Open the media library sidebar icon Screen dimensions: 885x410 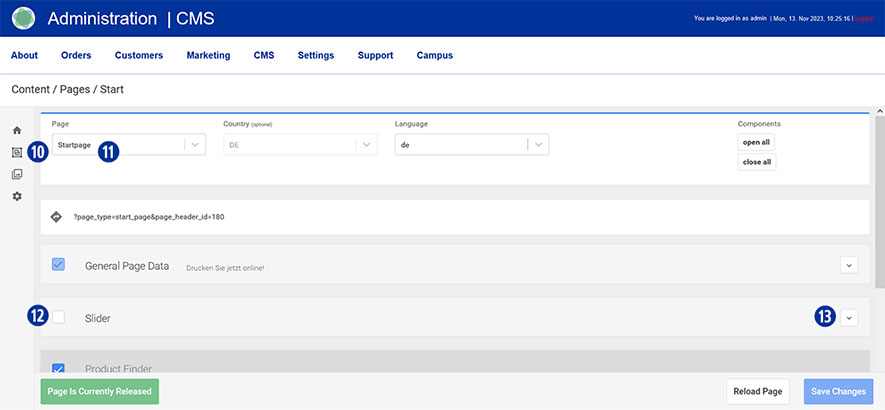pos(16,174)
